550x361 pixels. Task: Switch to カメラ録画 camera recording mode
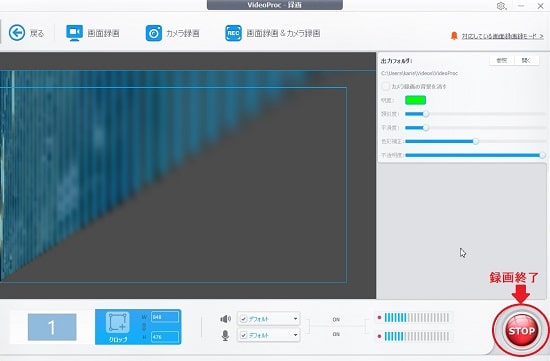tap(173, 33)
